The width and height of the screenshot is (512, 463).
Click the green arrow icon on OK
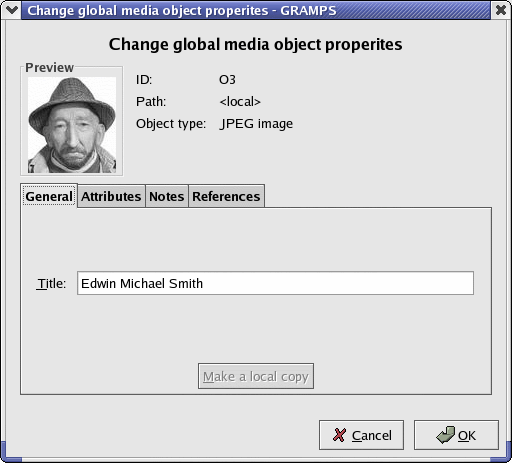click(x=445, y=435)
